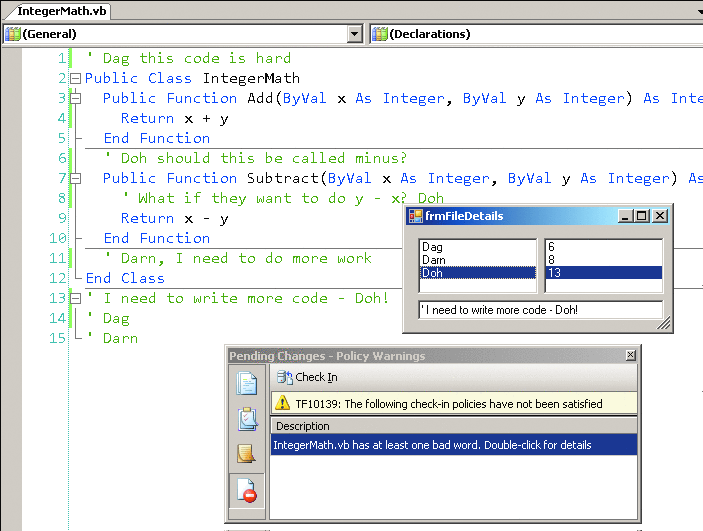Click on 'Return x - y' code line
Screen dimensions: 703x531
pyautogui.click(x=175, y=218)
